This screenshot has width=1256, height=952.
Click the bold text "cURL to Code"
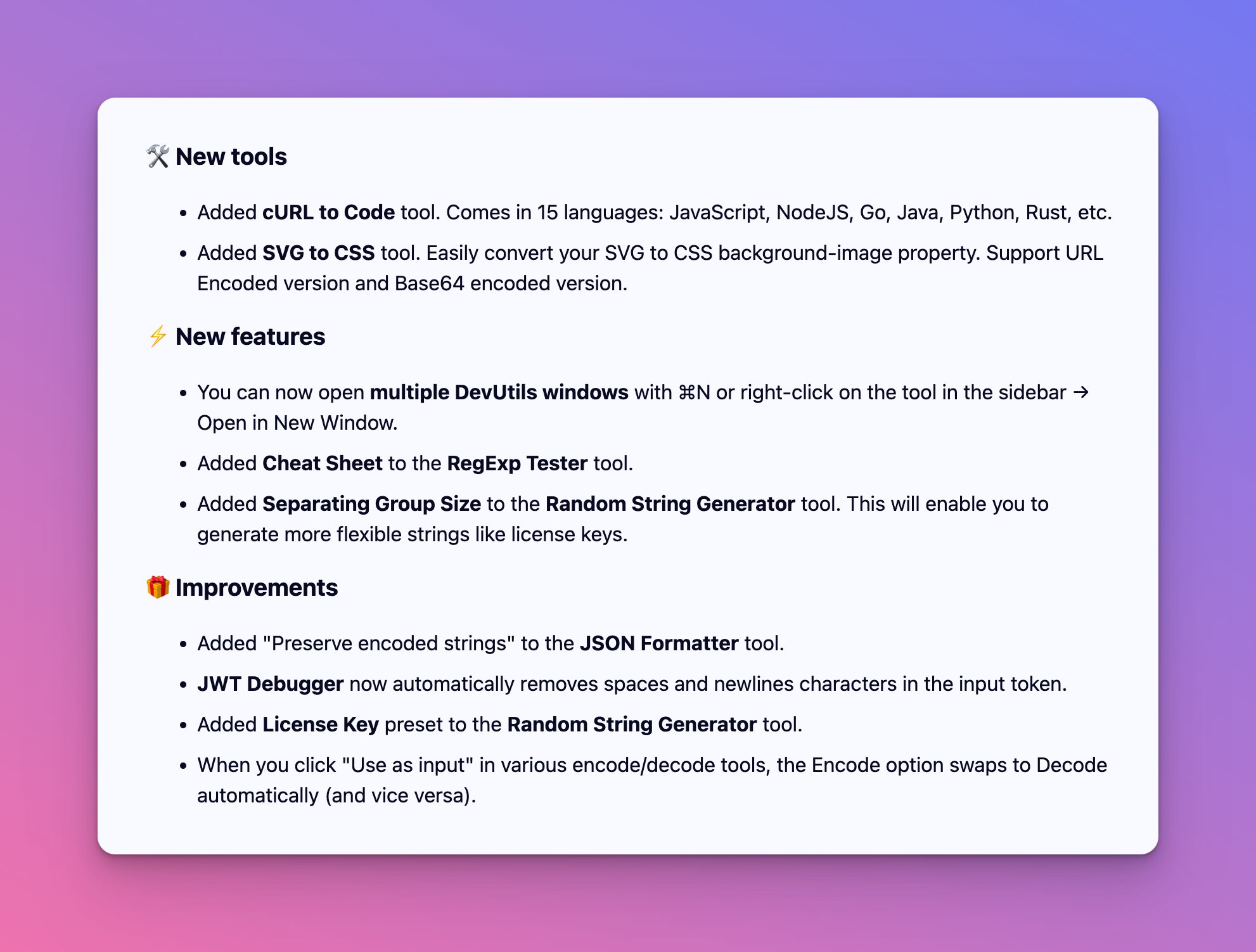[328, 212]
